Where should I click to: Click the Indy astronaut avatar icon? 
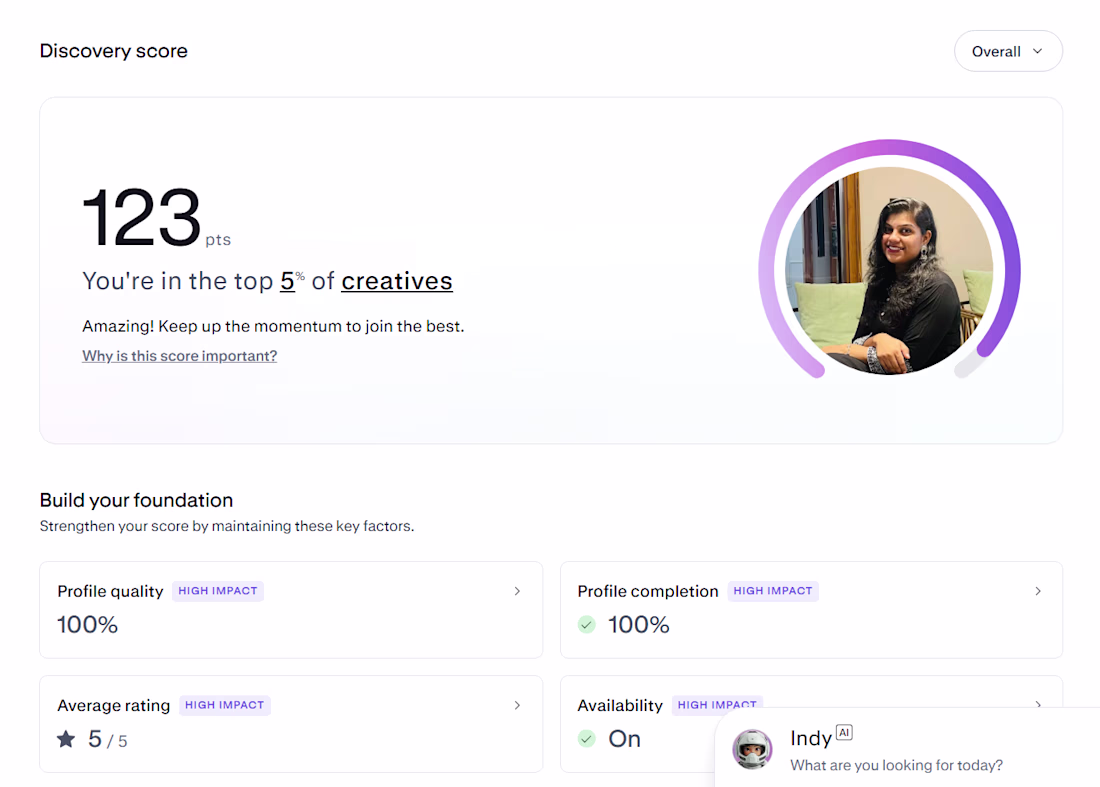pos(752,749)
